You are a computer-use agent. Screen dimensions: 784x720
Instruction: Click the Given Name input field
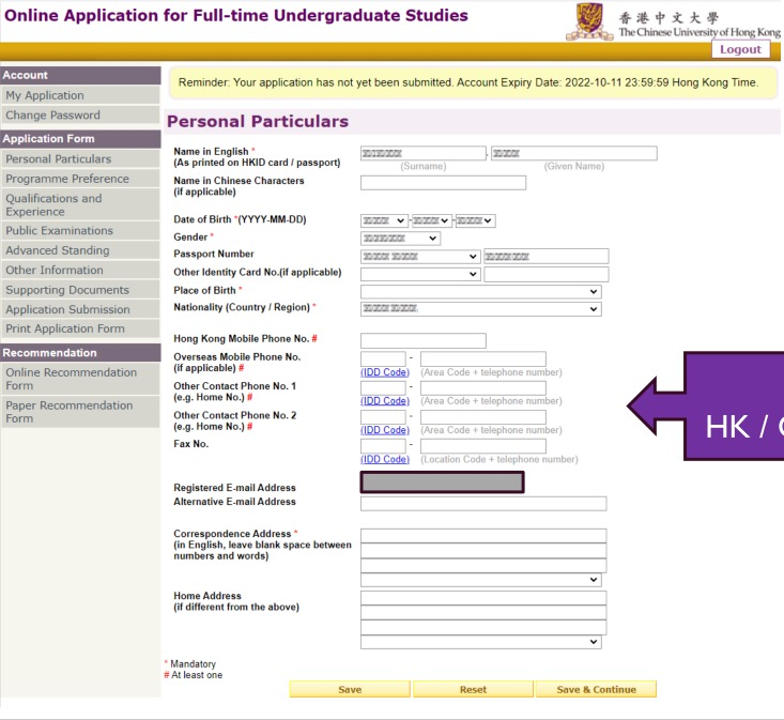(574, 153)
